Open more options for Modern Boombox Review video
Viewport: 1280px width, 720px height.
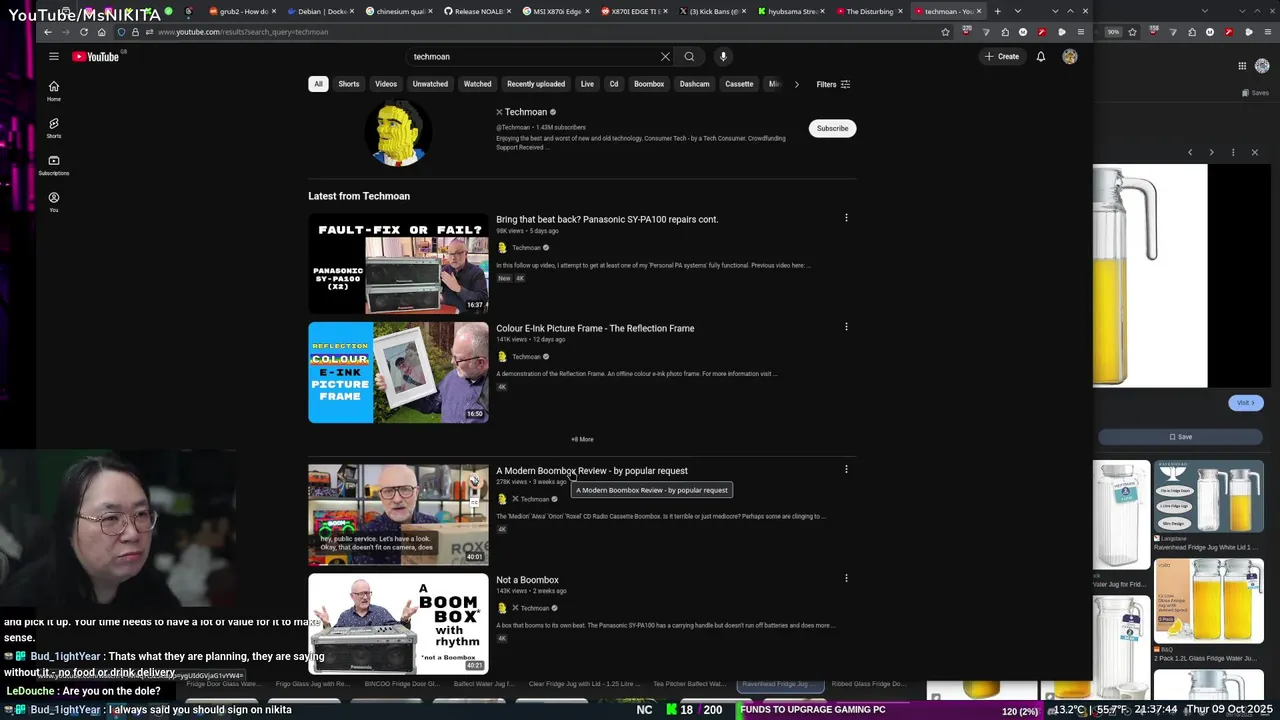point(846,469)
